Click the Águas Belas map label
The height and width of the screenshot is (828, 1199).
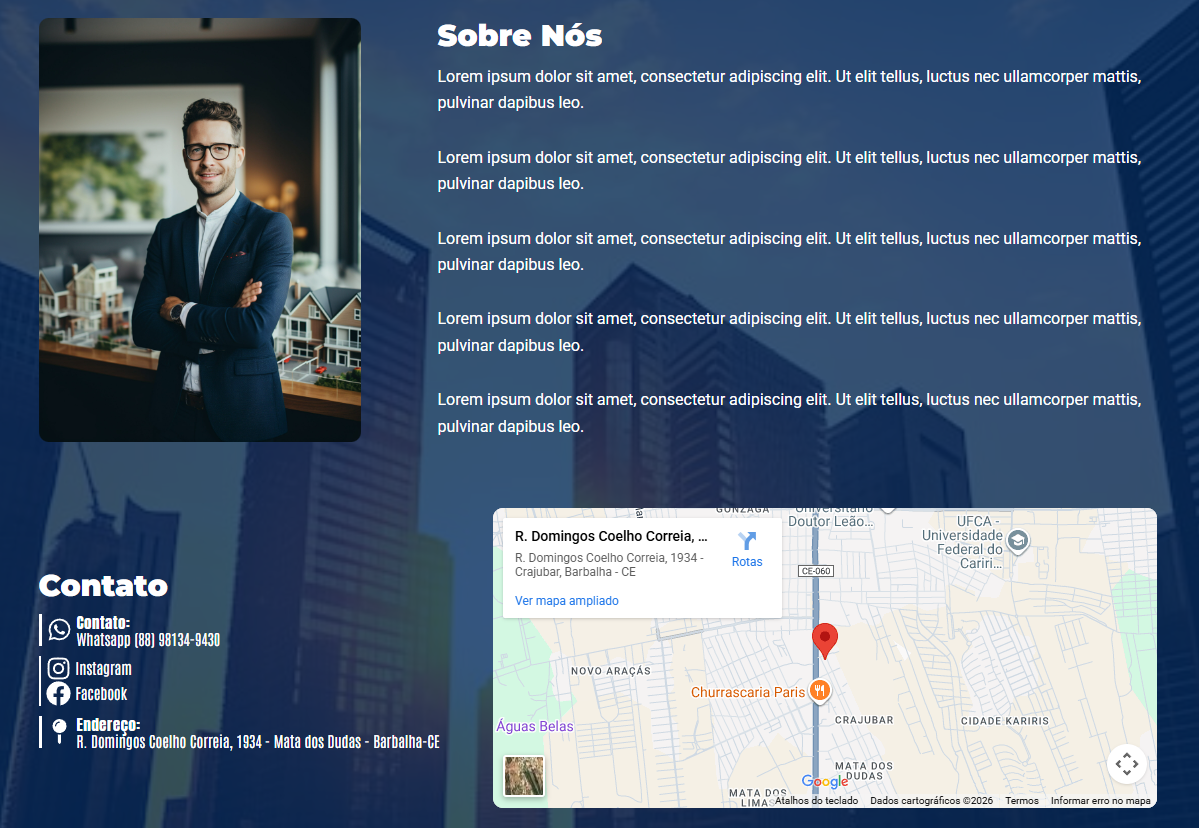click(x=535, y=727)
